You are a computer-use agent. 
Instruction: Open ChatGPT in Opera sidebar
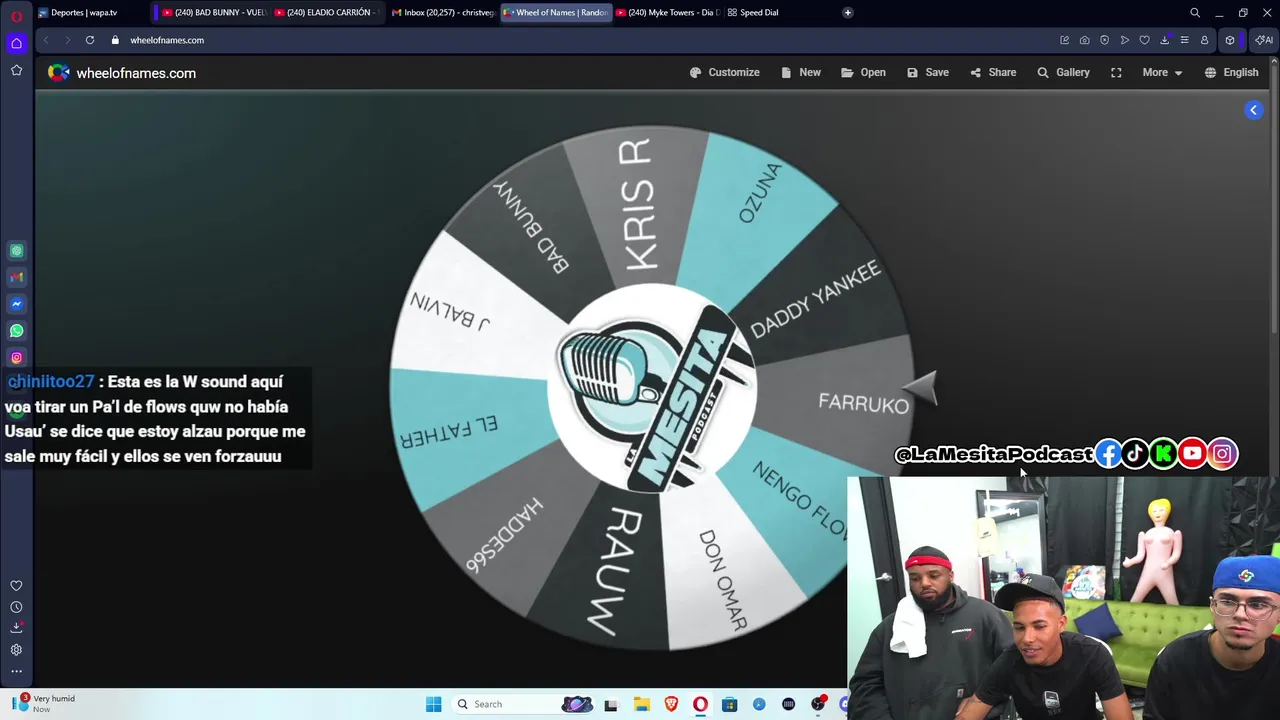[x=16, y=251]
